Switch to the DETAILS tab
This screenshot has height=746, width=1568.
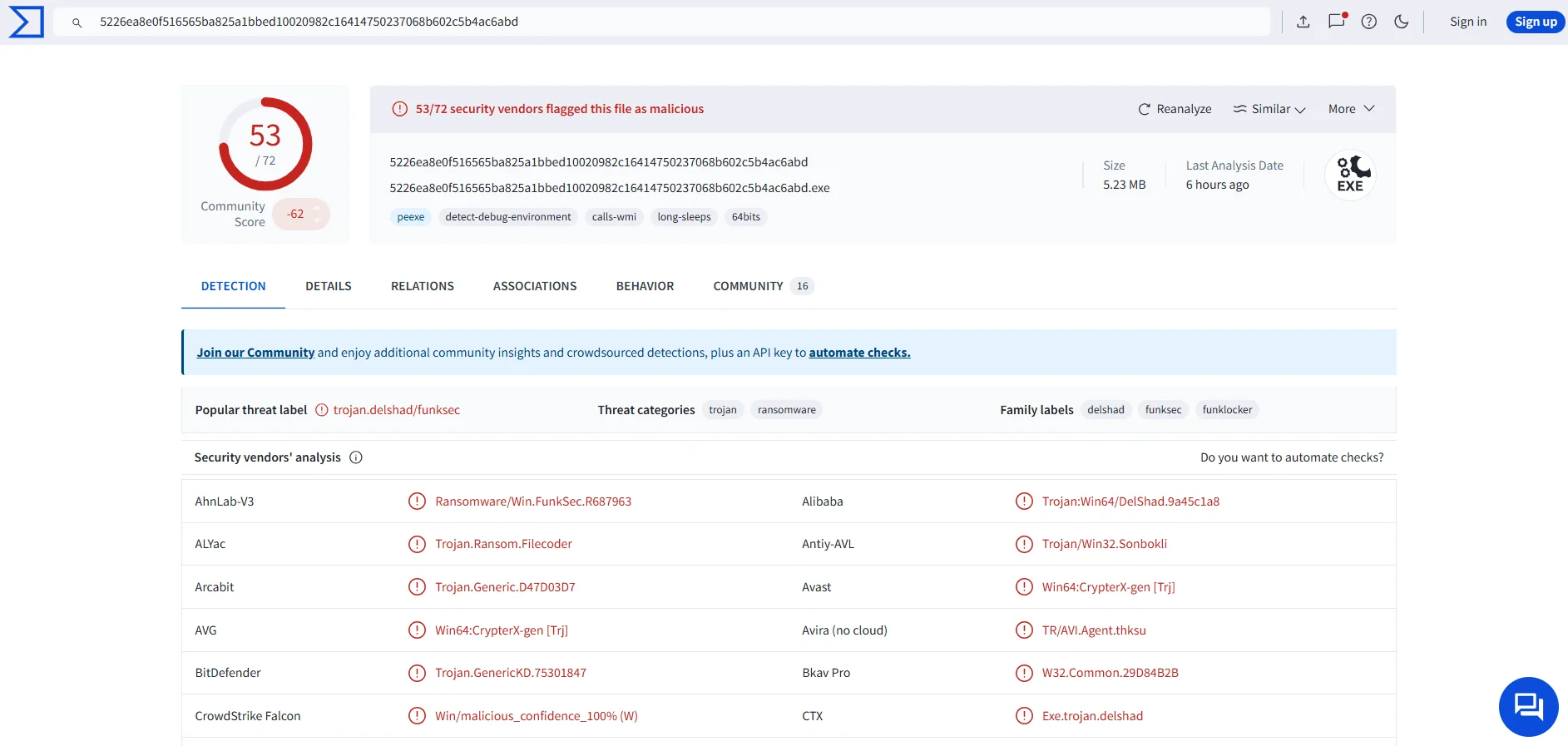pos(329,286)
